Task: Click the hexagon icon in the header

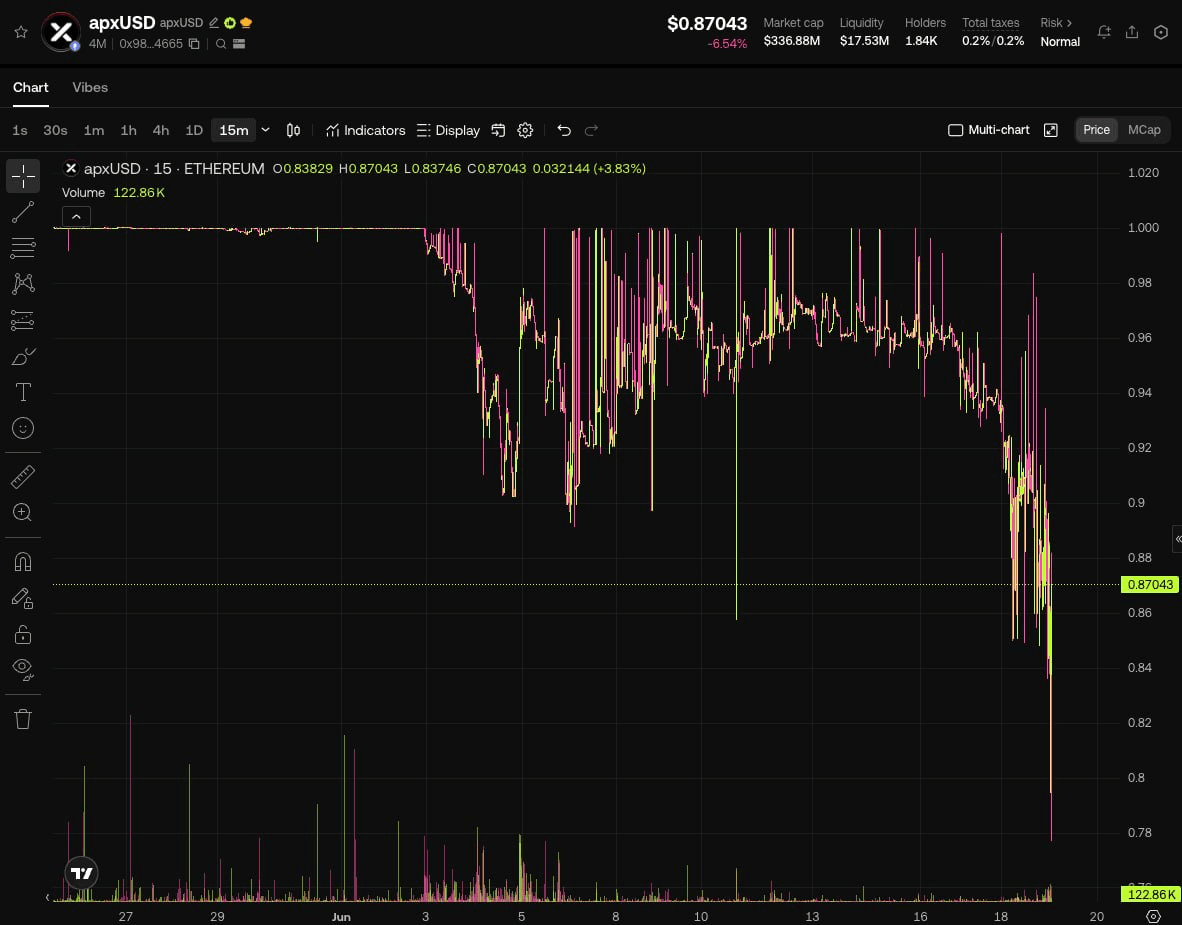Action: click(x=1161, y=32)
